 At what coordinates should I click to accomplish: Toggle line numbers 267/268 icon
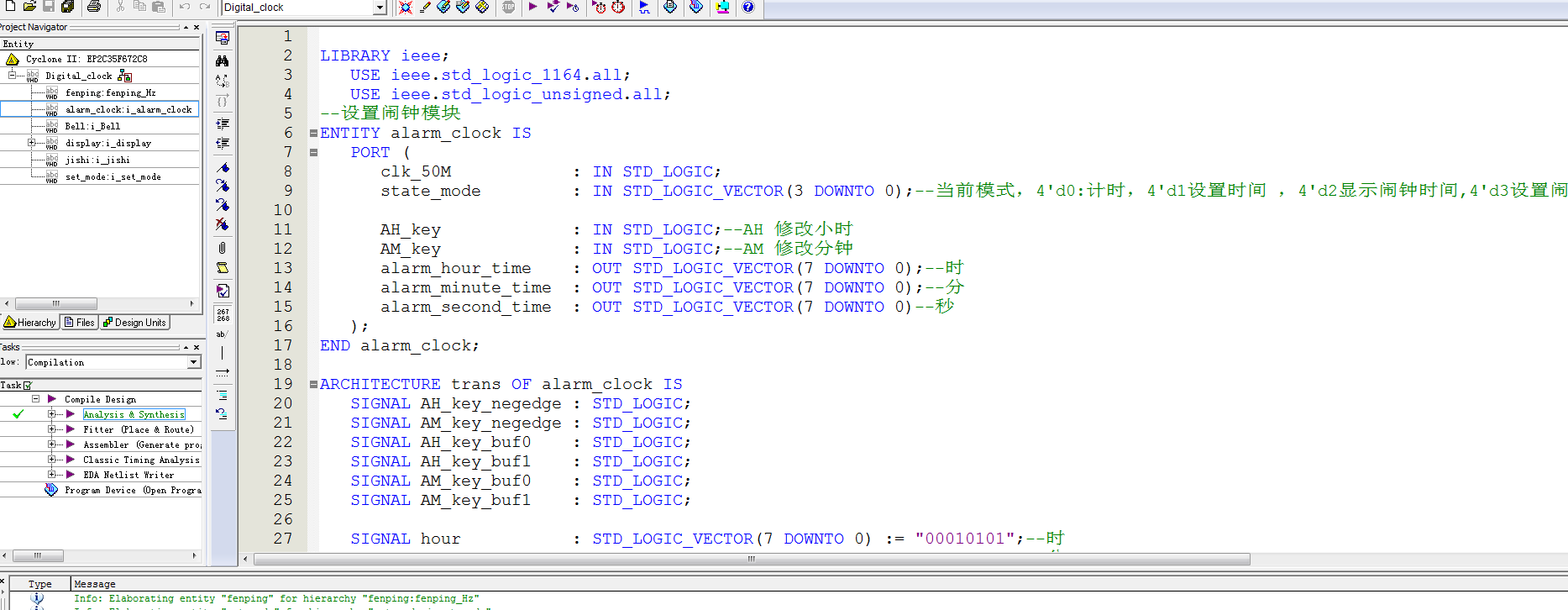tap(223, 315)
